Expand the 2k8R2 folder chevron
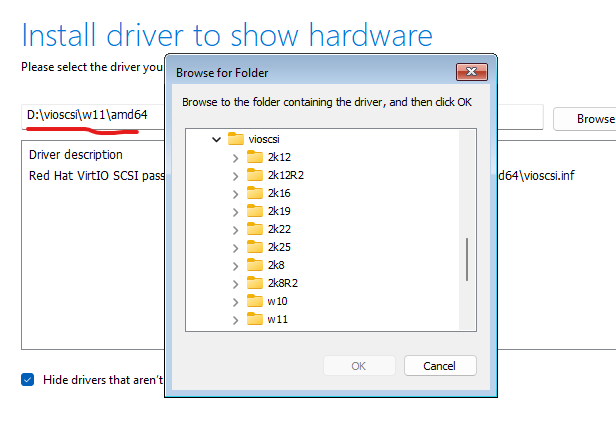This screenshot has height=434, width=616. pos(235,283)
